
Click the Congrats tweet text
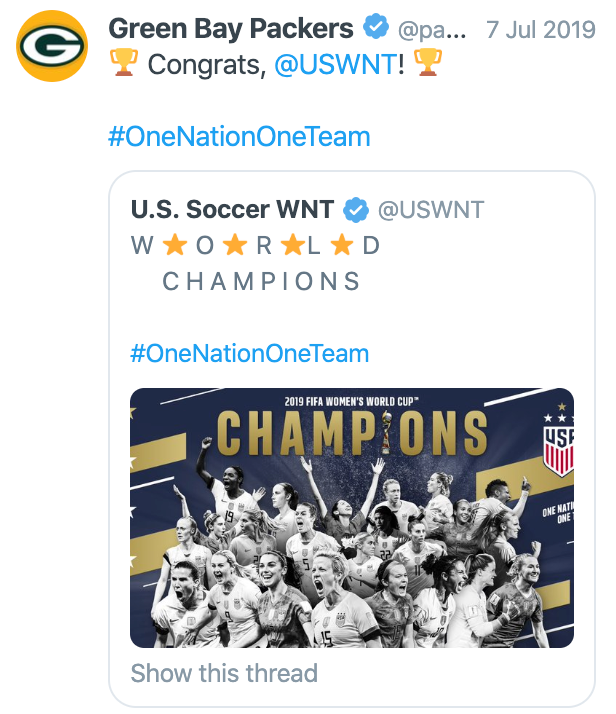coord(275,64)
